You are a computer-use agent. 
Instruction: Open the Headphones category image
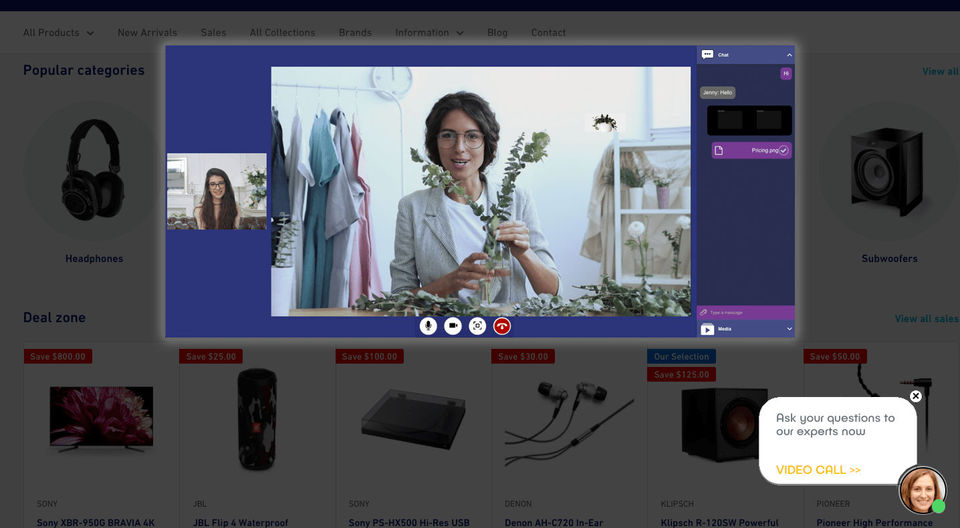click(93, 170)
